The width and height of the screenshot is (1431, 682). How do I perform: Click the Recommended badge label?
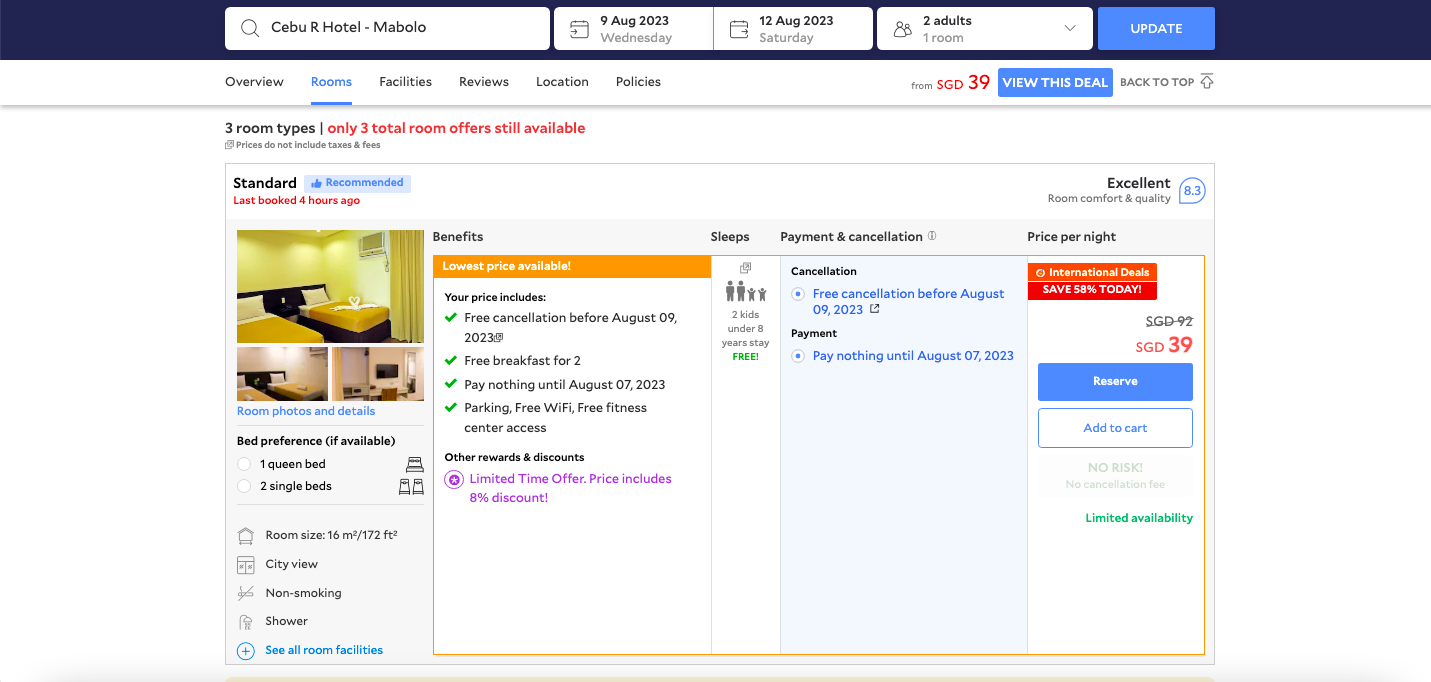[x=358, y=183]
